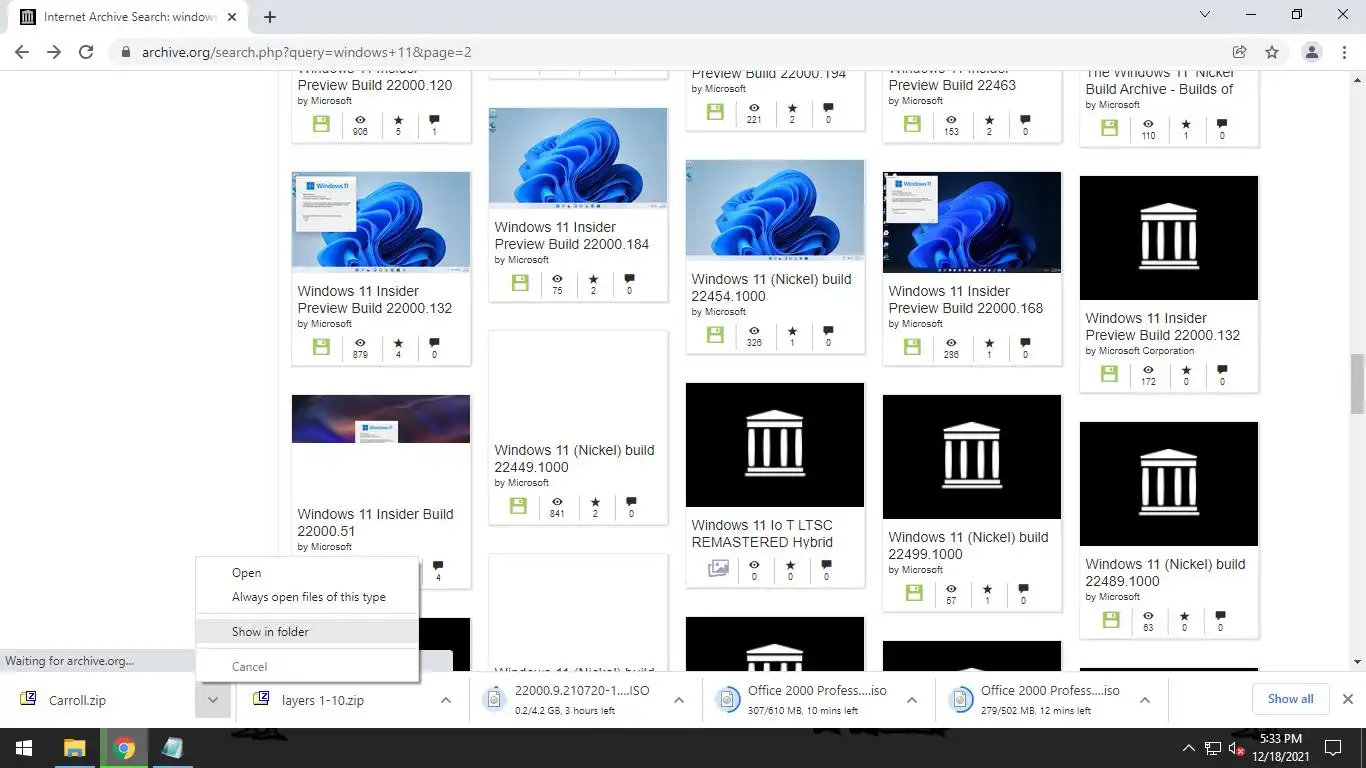Click the muted volume tray icon
1366x768 pixels.
(1236, 748)
